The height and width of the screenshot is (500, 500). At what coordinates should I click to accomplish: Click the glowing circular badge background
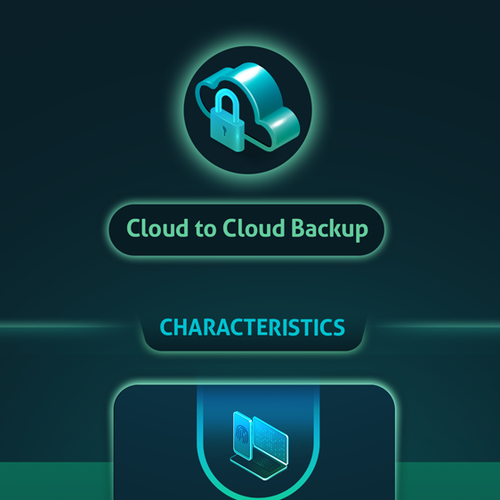tap(248, 109)
